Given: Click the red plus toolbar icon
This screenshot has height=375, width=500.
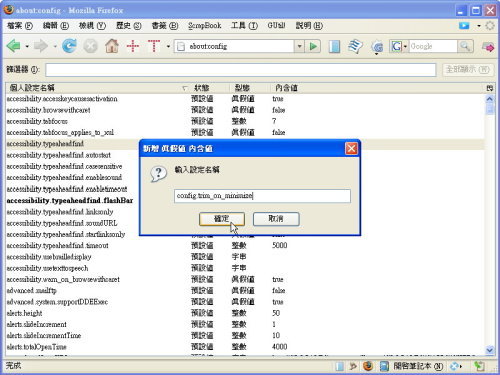Looking at the screenshot, I should pos(133,46).
